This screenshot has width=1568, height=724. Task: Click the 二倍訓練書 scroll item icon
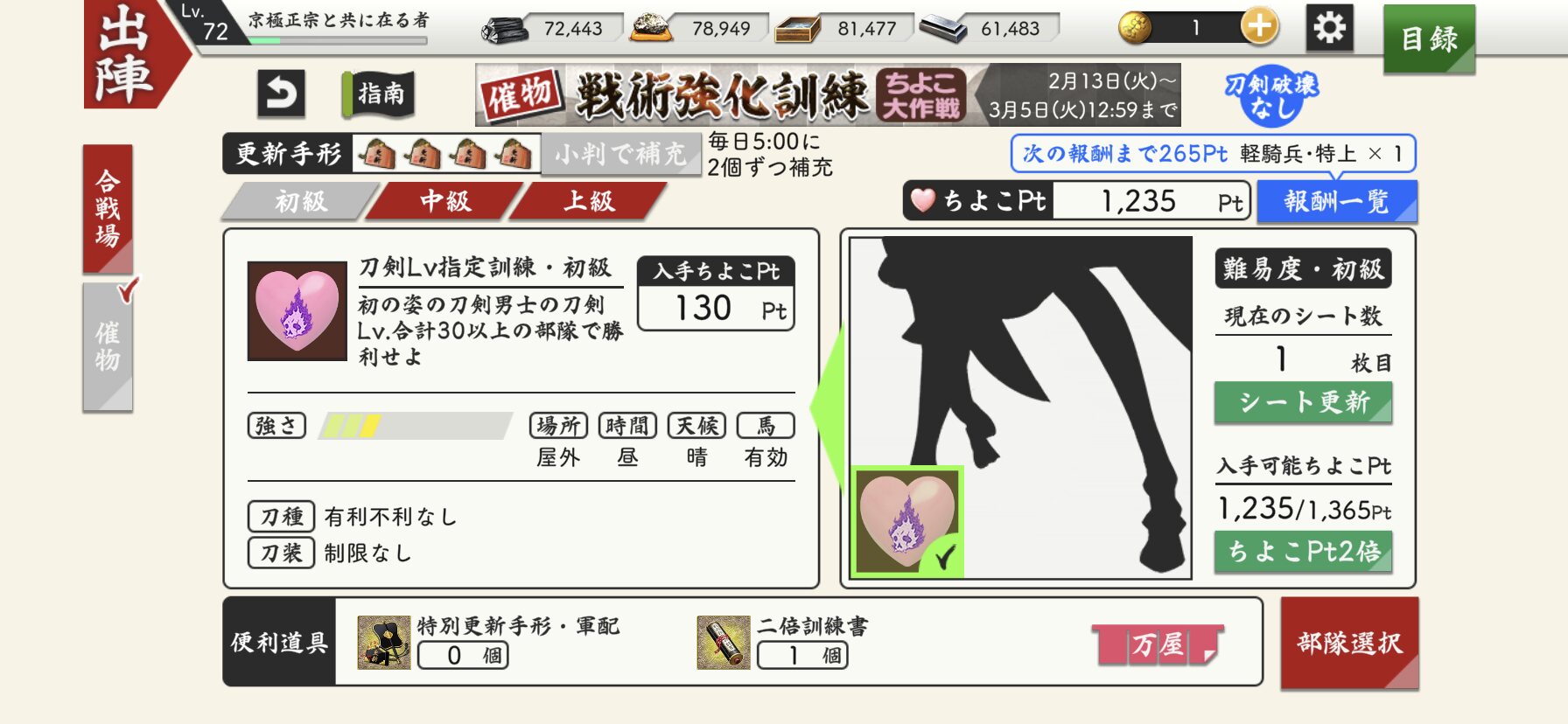724,643
